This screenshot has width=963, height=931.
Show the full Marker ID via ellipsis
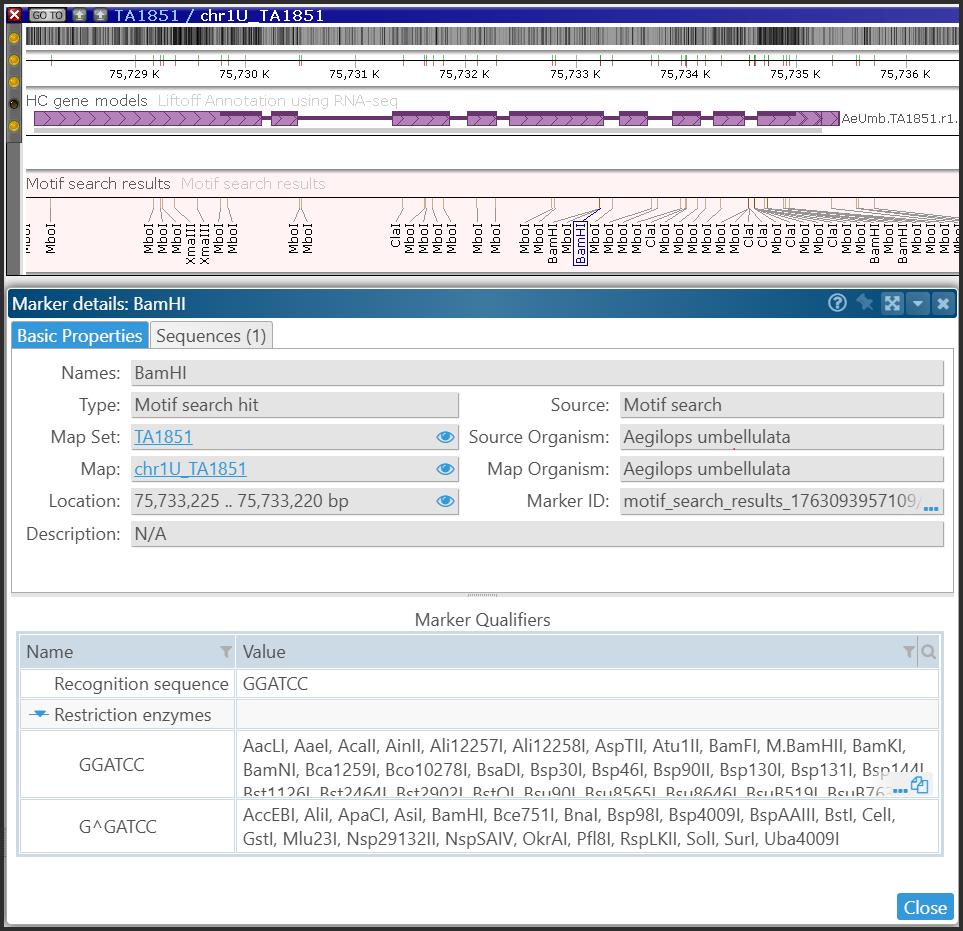pos(930,508)
